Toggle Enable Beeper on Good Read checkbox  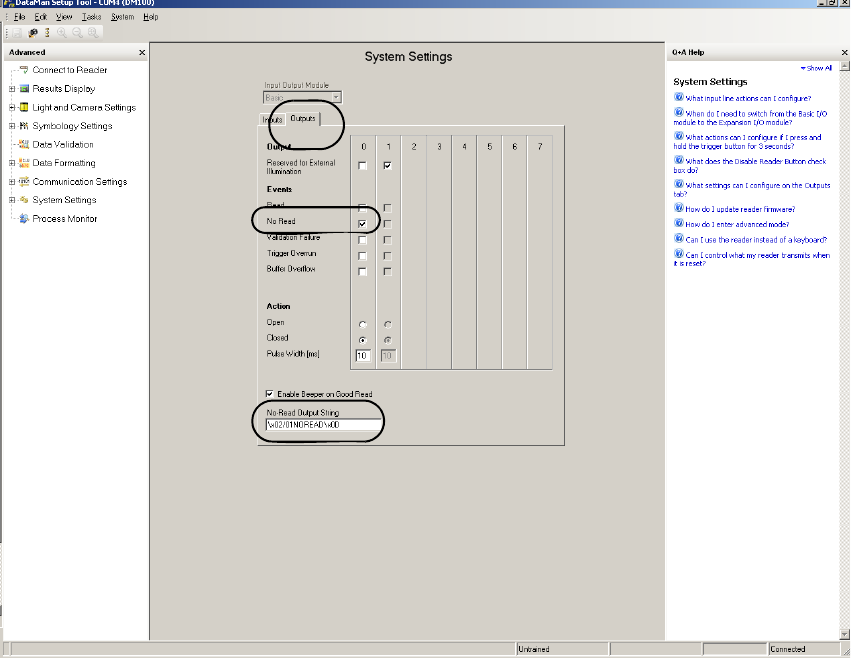tap(270, 394)
